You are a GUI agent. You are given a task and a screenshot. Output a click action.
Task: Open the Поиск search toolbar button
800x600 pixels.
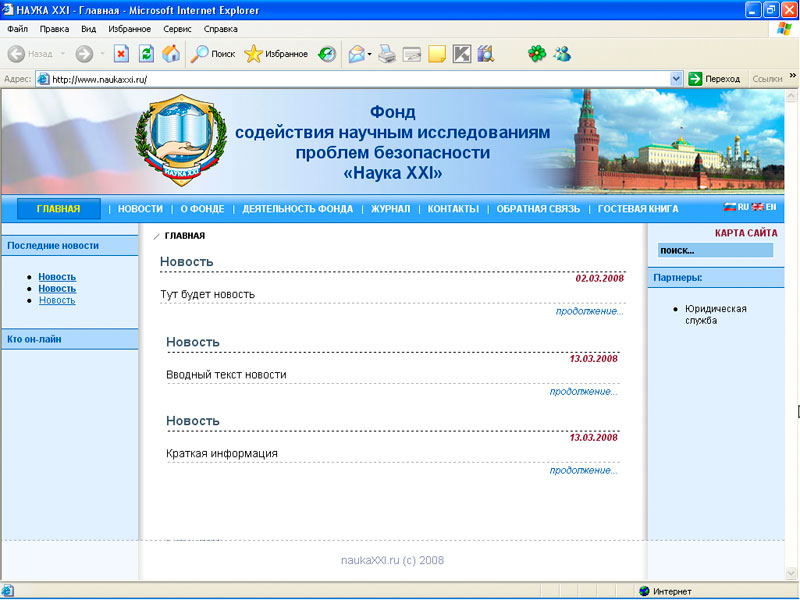click(x=213, y=54)
